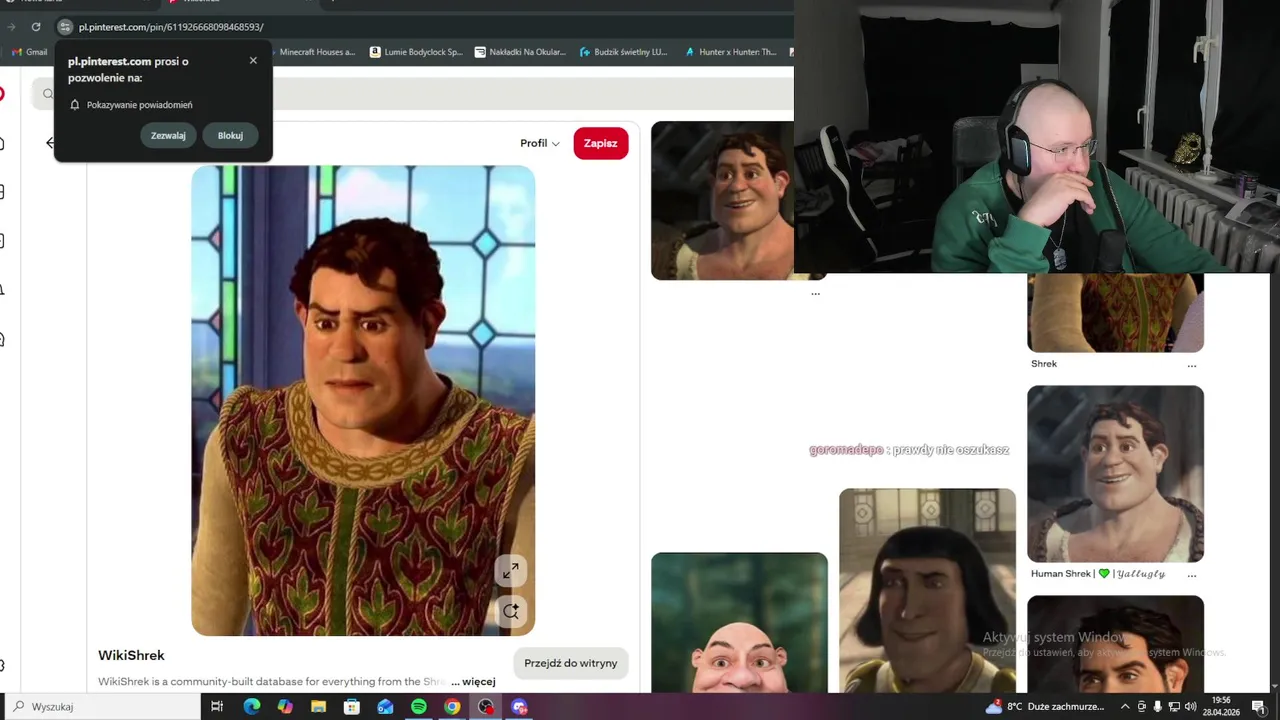Open the Profil dropdown
1280x720 pixels.
point(540,143)
